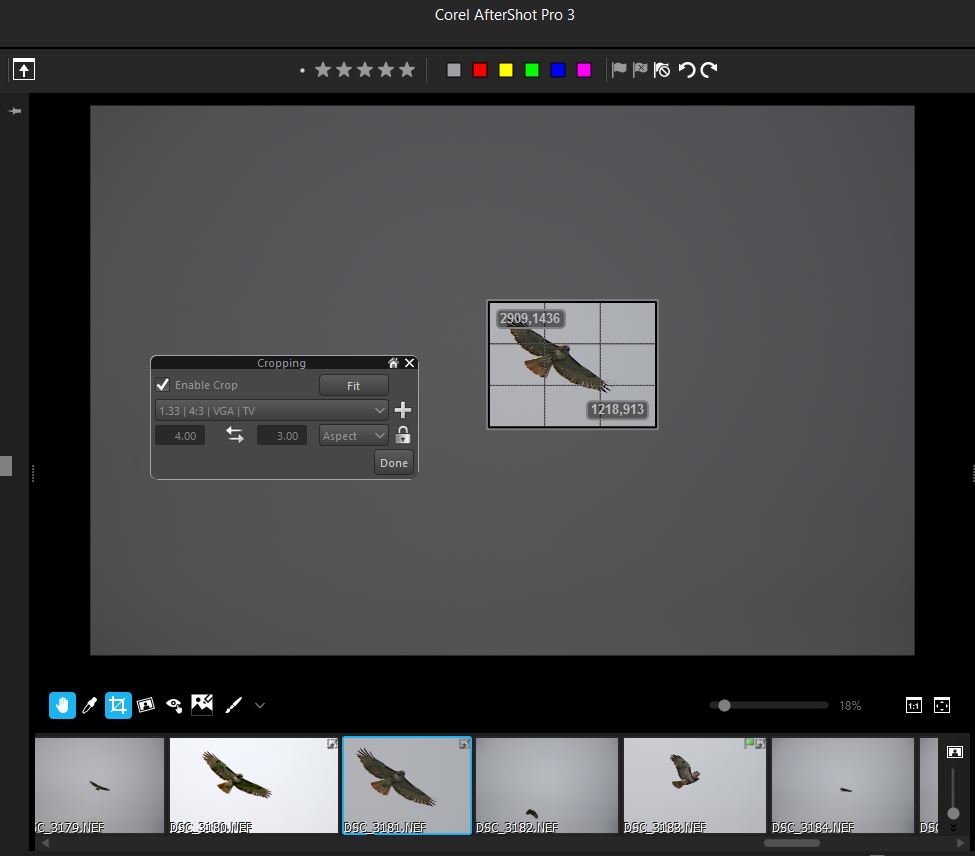The image size is (975, 856).
Task: Open the 1.33 | 4:3 crop preset dropdown
Action: tap(271, 410)
